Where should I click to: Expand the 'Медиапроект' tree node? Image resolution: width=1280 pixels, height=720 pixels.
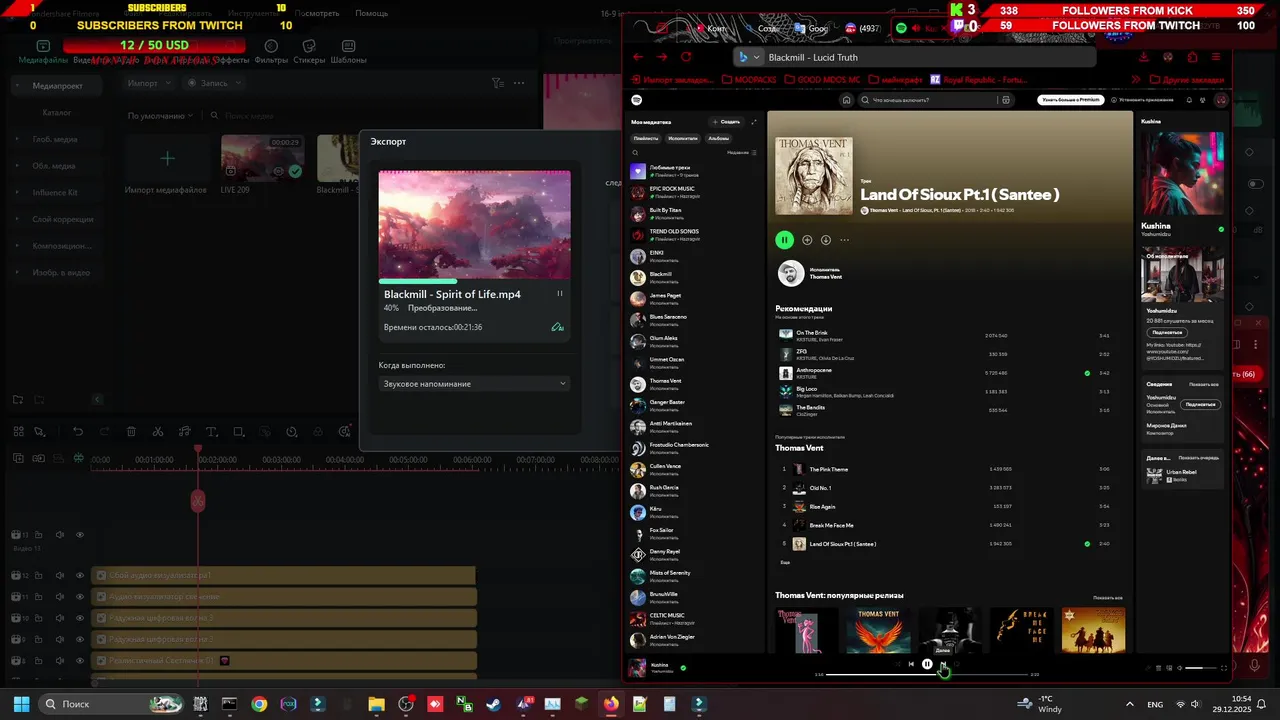pyautogui.click(x=16, y=86)
